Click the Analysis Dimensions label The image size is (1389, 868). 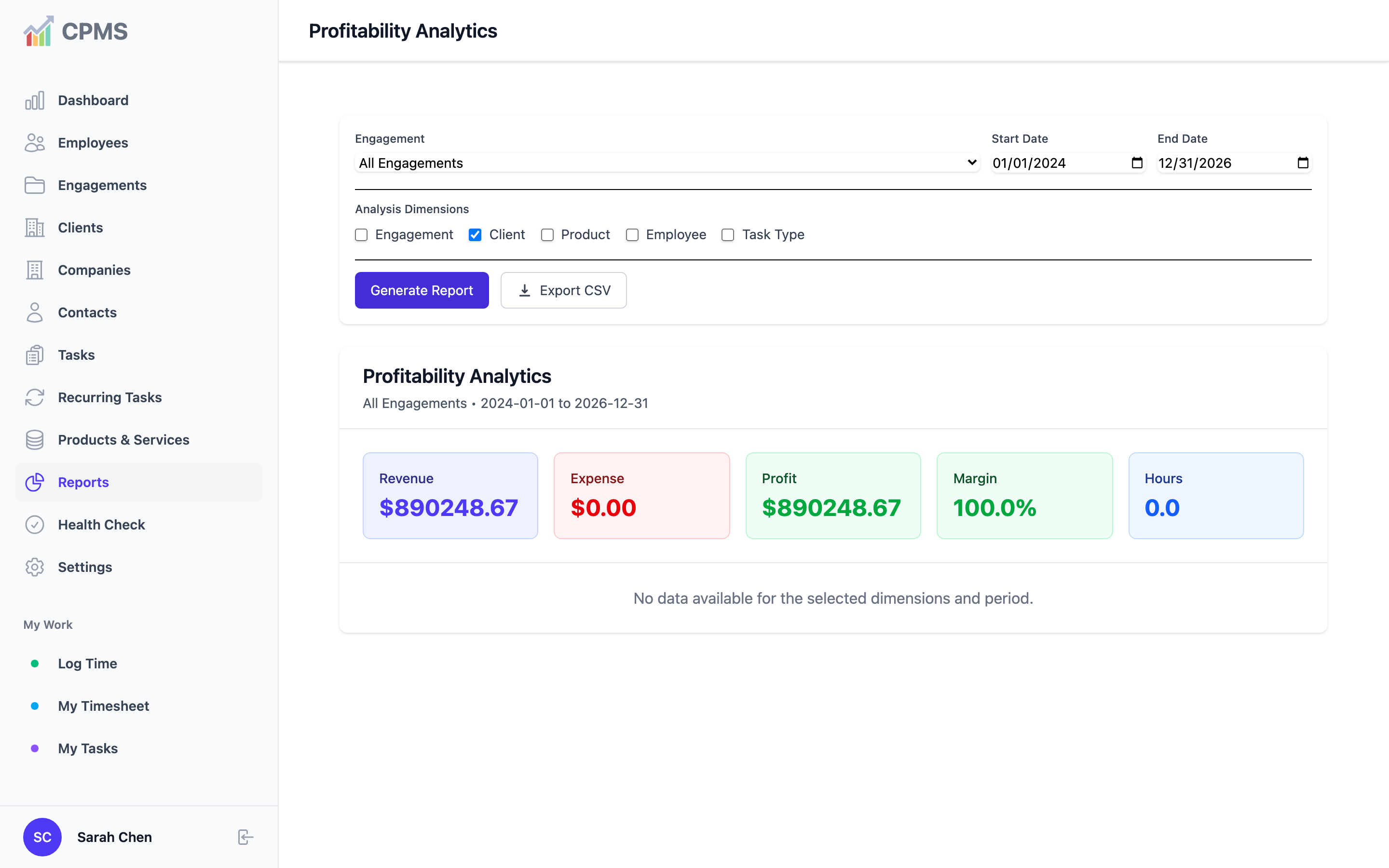coord(411,210)
